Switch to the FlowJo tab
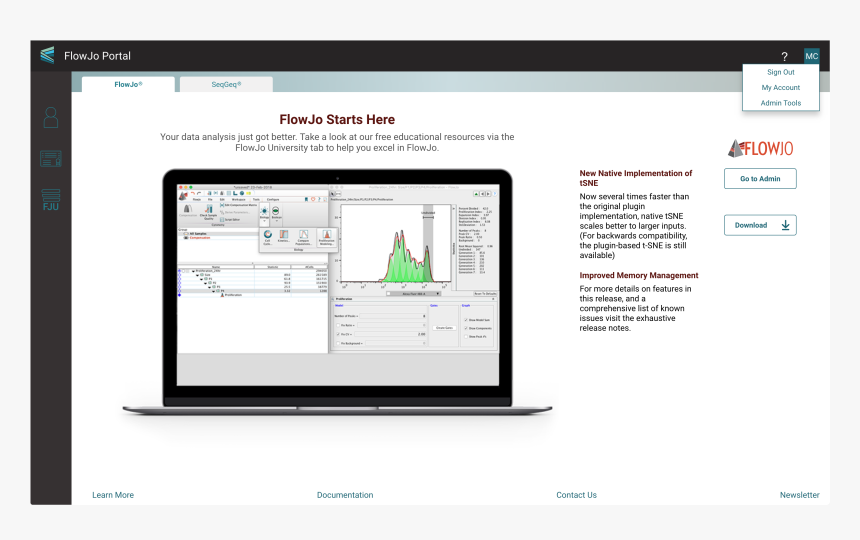This screenshot has width=860, height=540. pos(128,84)
